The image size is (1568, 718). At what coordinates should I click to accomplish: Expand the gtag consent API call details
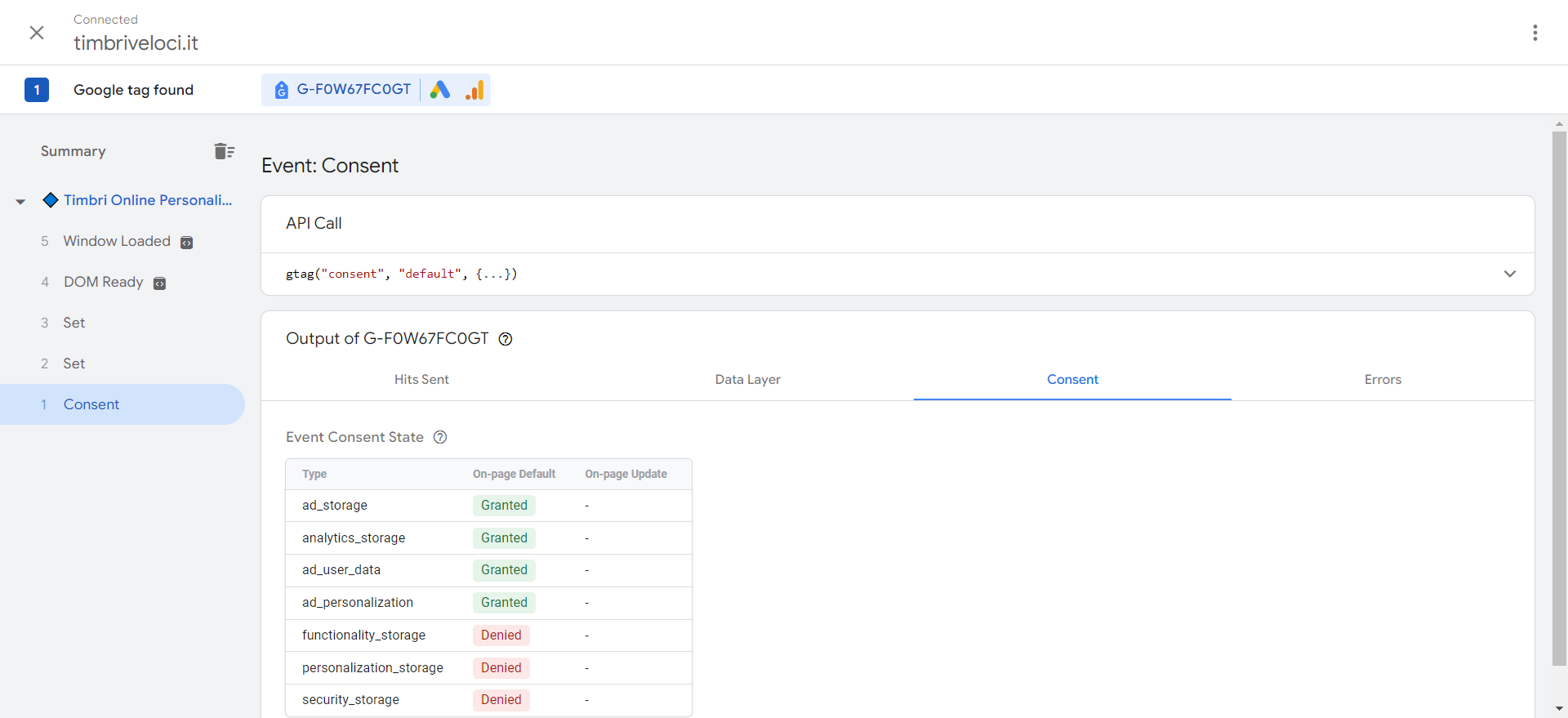pyautogui.click(x=1509, y=274)
